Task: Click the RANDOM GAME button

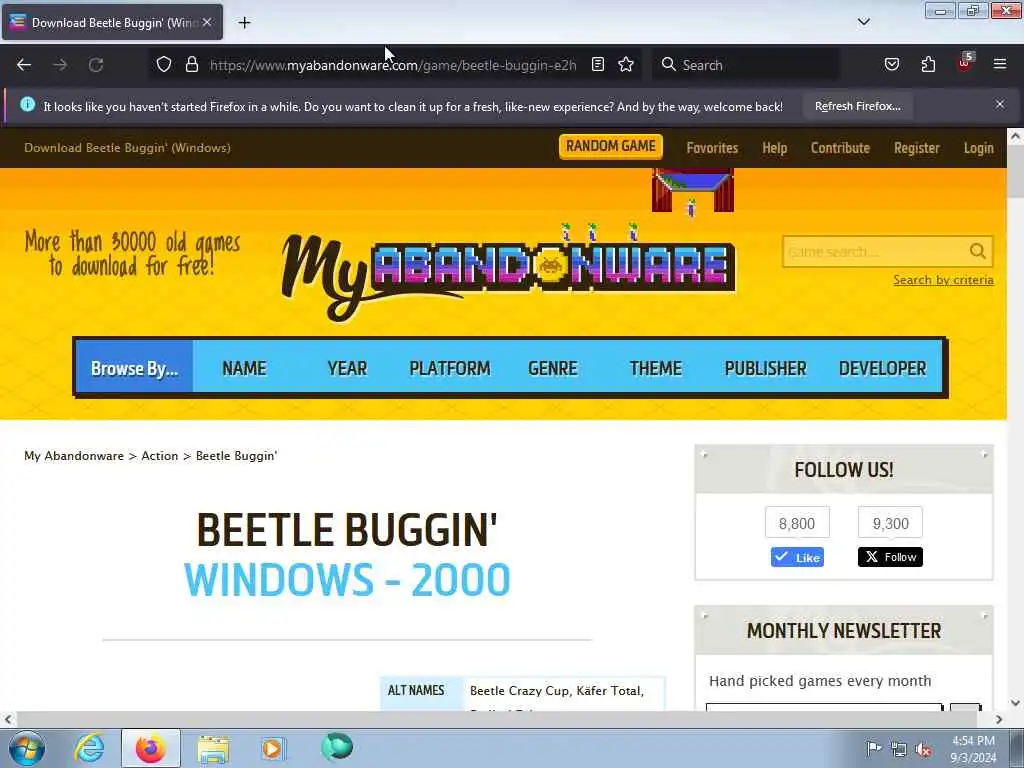Action: (611, 146)
